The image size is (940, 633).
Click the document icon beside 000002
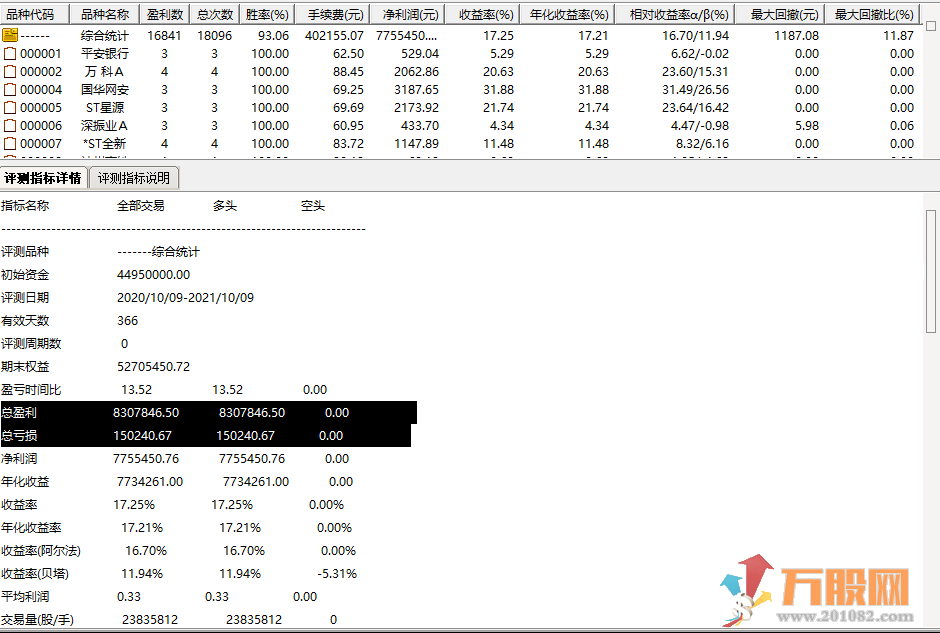tap(10, 72)
